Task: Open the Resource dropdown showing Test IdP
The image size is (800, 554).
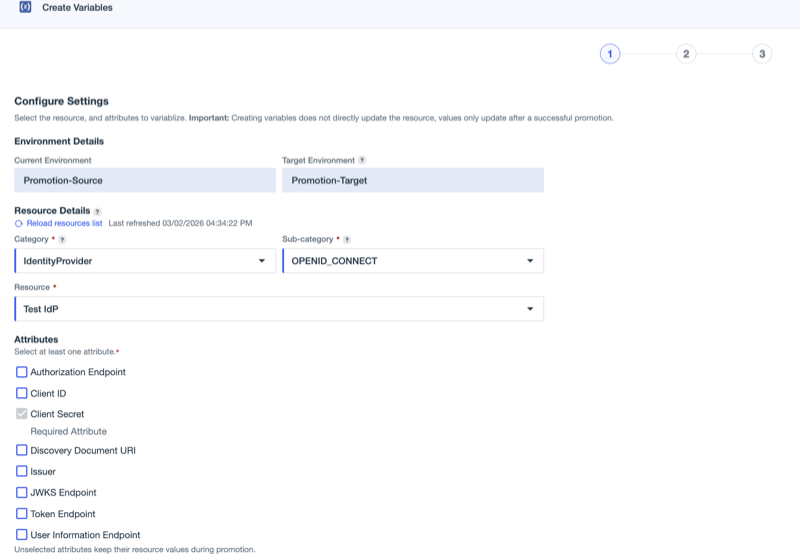Action: 279,309
